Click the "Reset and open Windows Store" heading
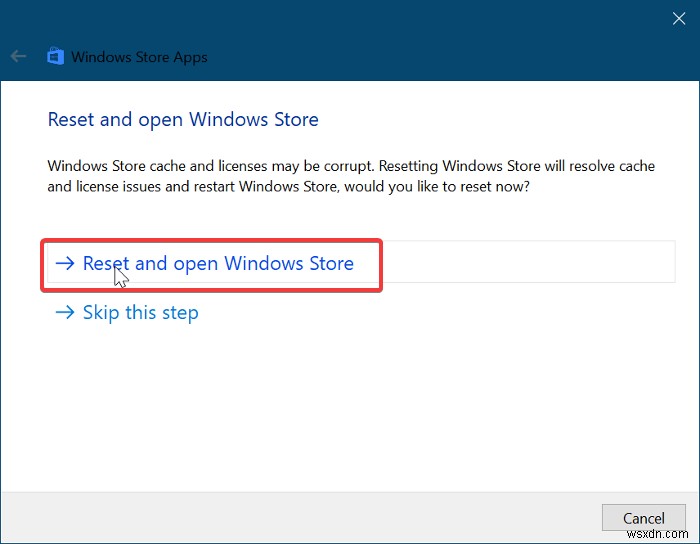The width and height of the screenshot is (700, 544). [183, 120]
